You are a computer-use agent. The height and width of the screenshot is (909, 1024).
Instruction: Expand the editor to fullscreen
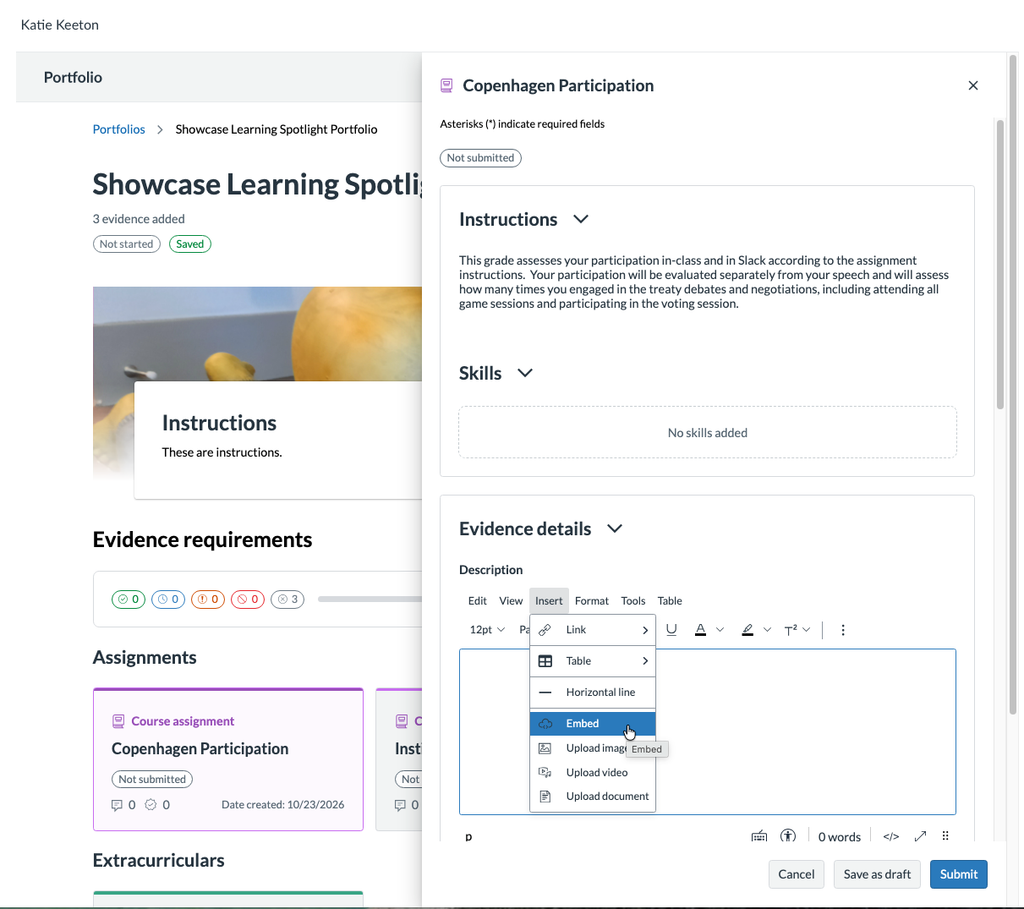pos(920,836)
